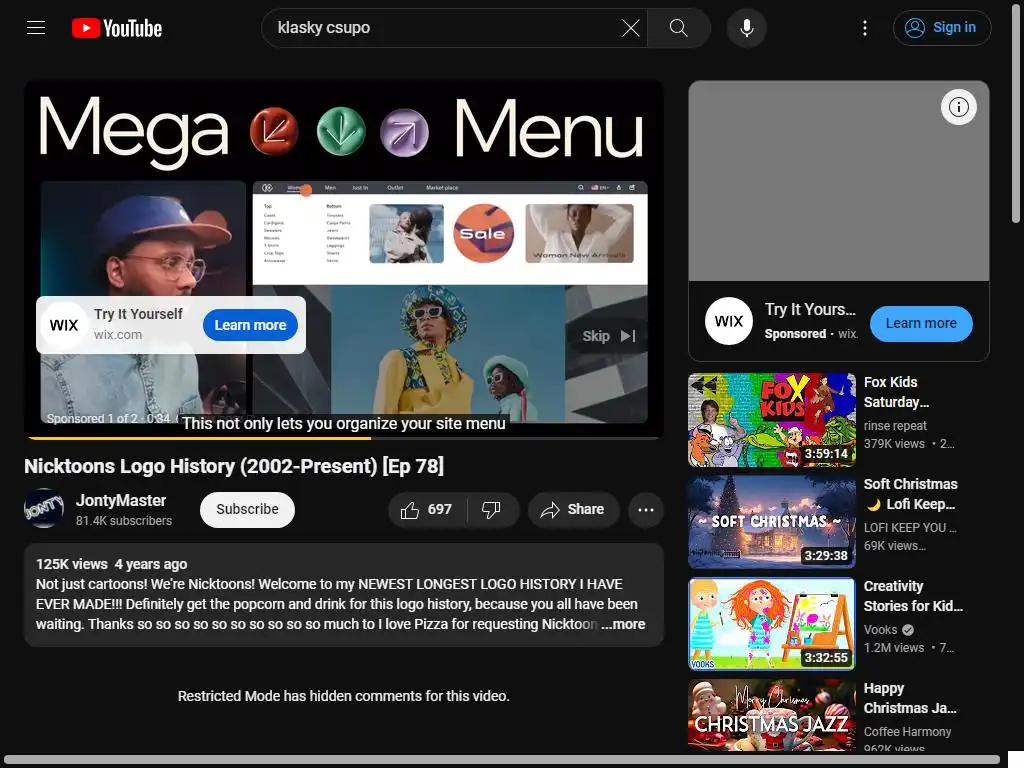Image resolution: width=1024 pixels, height=768 pixels.
Task: Open Christmas Jazz video thumbnail
Action: (772, 715)
